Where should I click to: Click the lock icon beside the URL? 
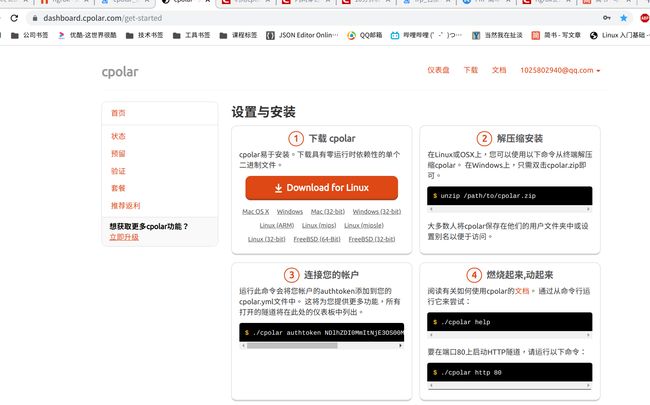35,18
